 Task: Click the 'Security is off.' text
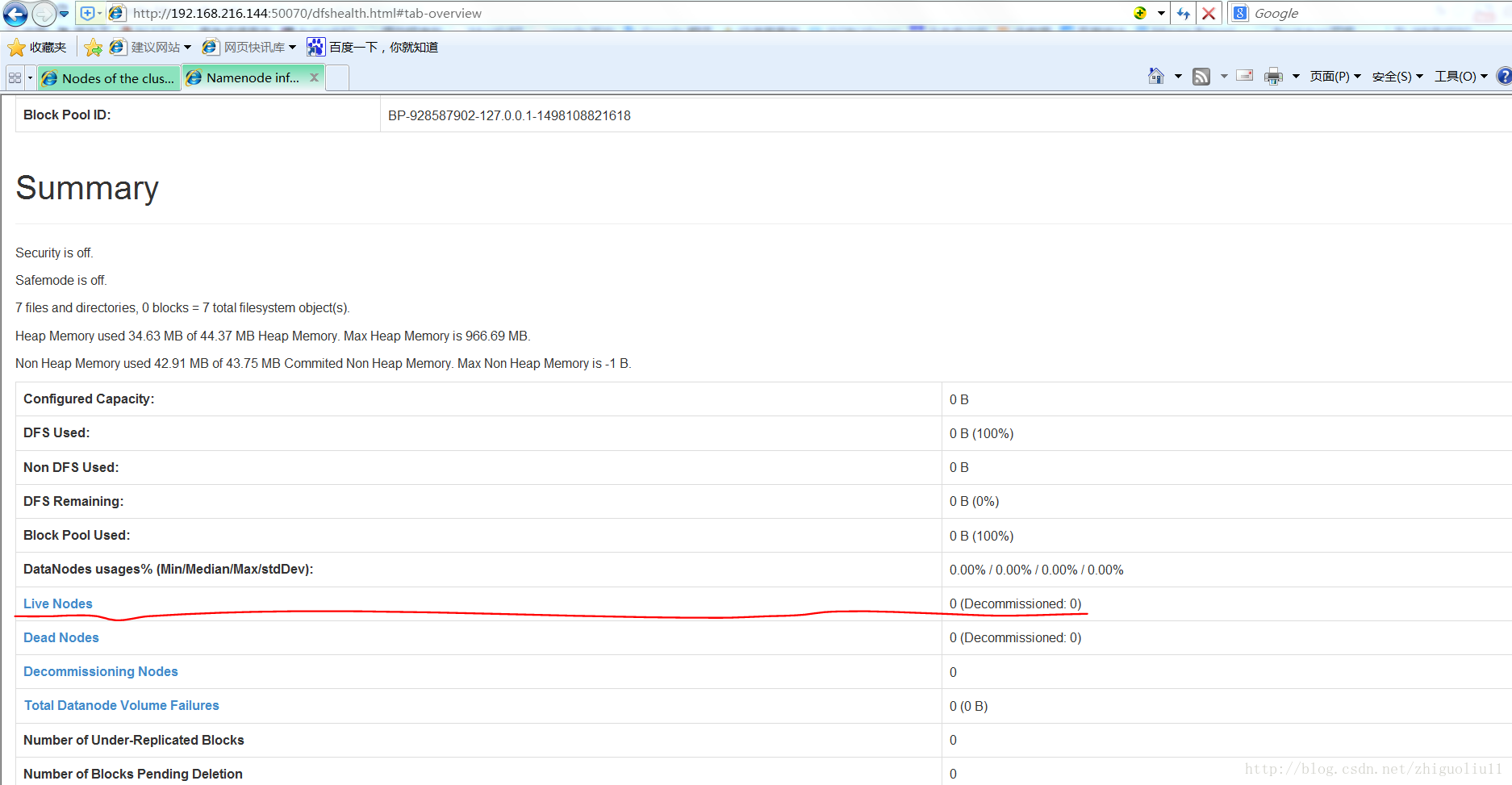click(x=54, y=253)
